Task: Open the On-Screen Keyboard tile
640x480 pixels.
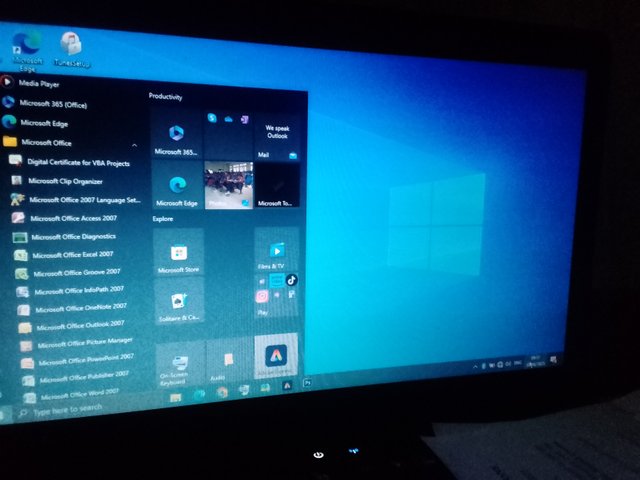Action: pos(180,366)
